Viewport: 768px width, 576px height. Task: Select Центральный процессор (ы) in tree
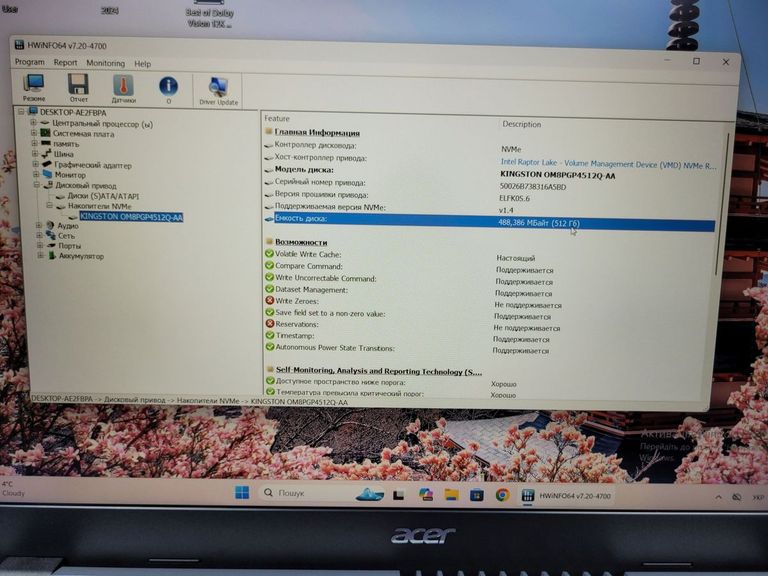point(102,124)
